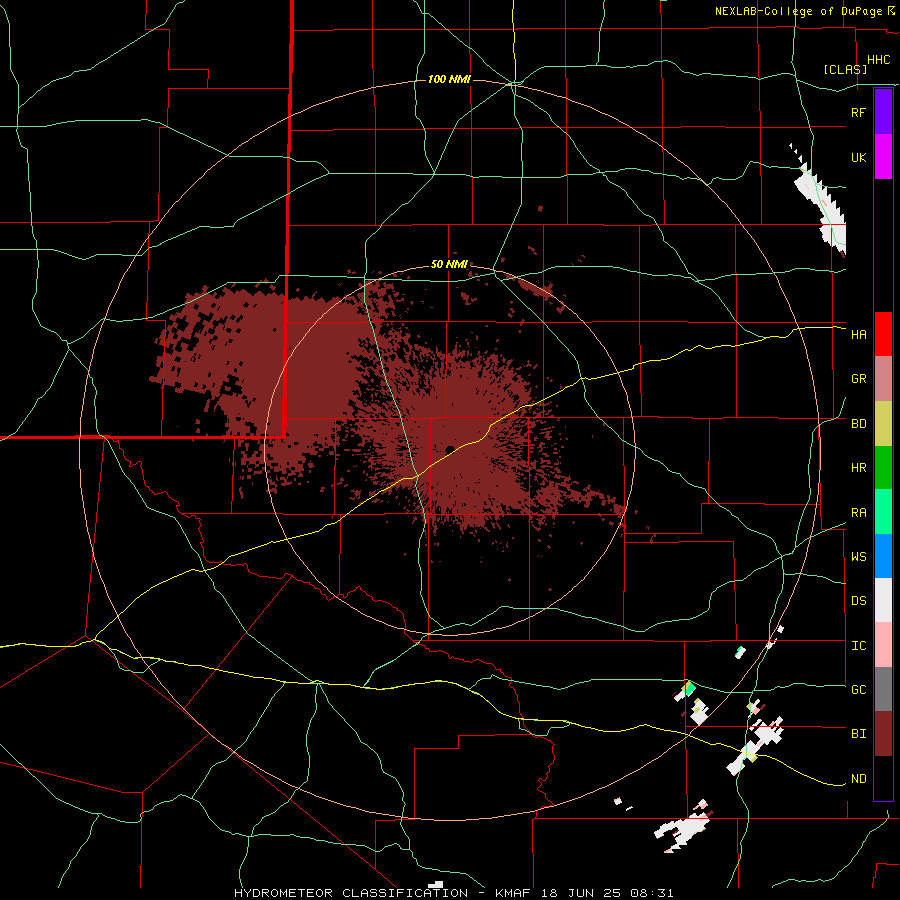Viewport: 900px width, 900px height.
Task: Click the 'RF' legend label
Action: coord(858,112)
